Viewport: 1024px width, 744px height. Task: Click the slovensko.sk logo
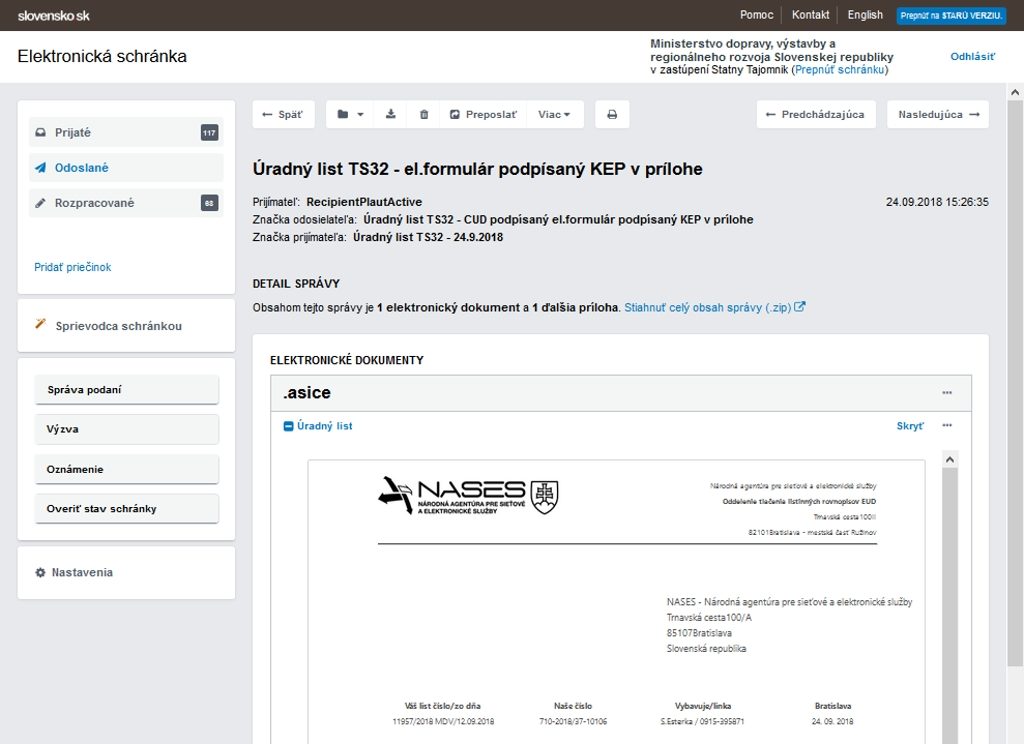pos(54,16)
